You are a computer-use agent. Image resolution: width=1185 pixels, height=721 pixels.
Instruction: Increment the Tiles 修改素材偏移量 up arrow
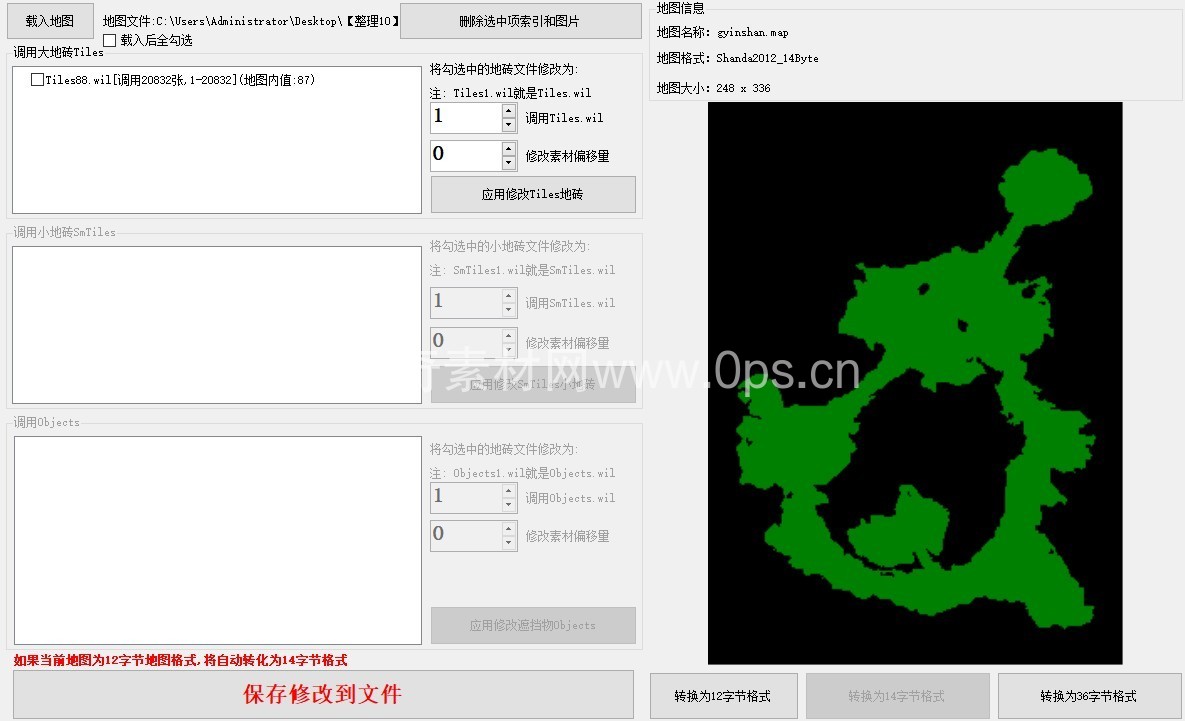[x=508, y=149]
